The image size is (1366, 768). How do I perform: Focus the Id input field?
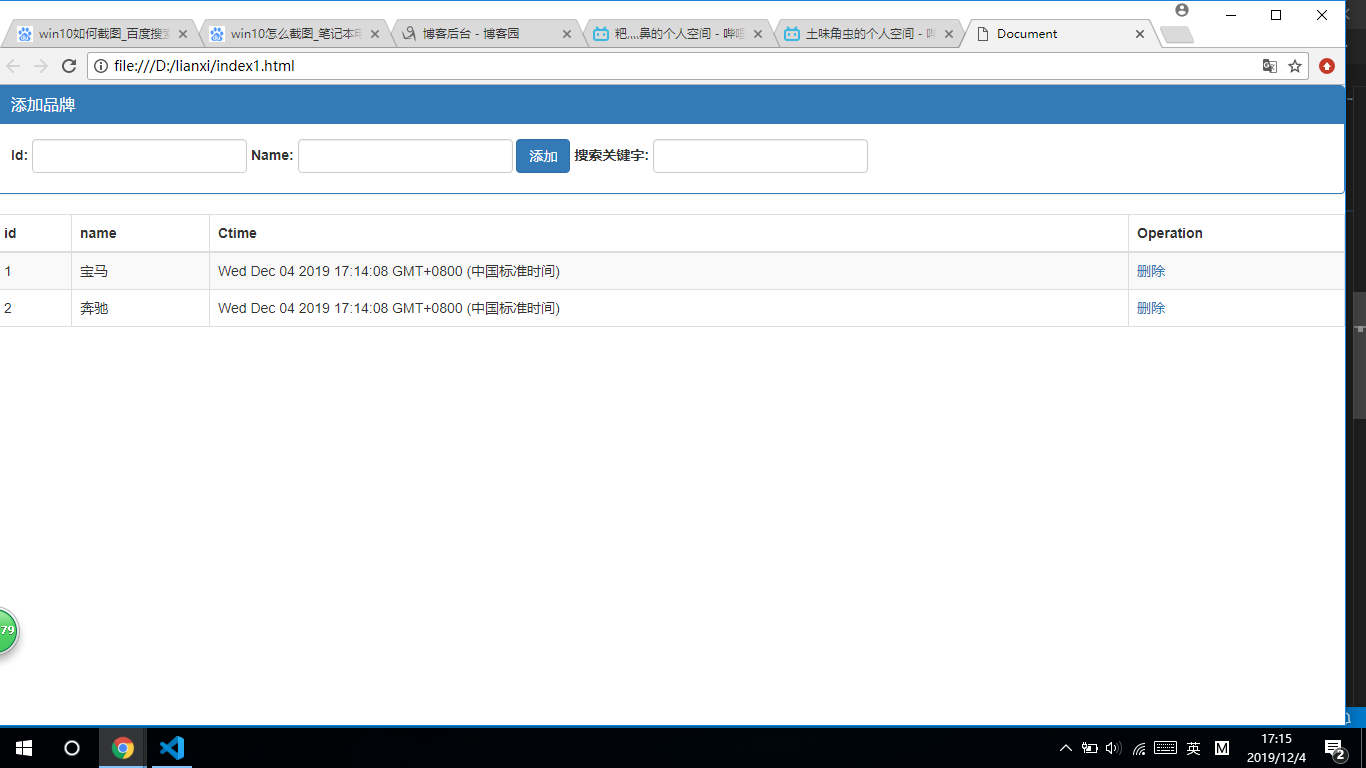[139, 156]
